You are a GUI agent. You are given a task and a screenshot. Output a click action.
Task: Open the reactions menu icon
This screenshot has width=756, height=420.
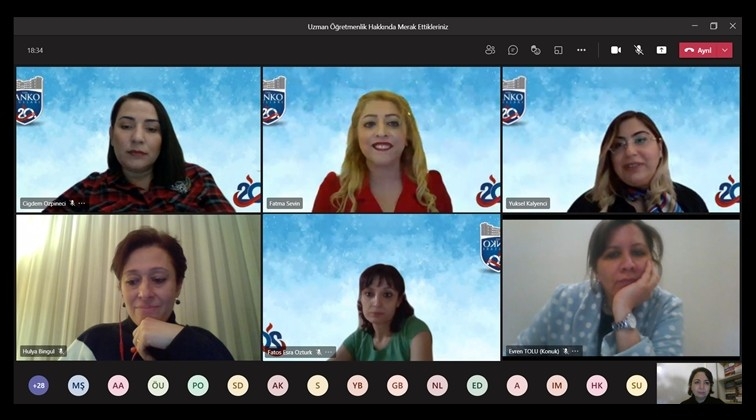coord(536,50)
